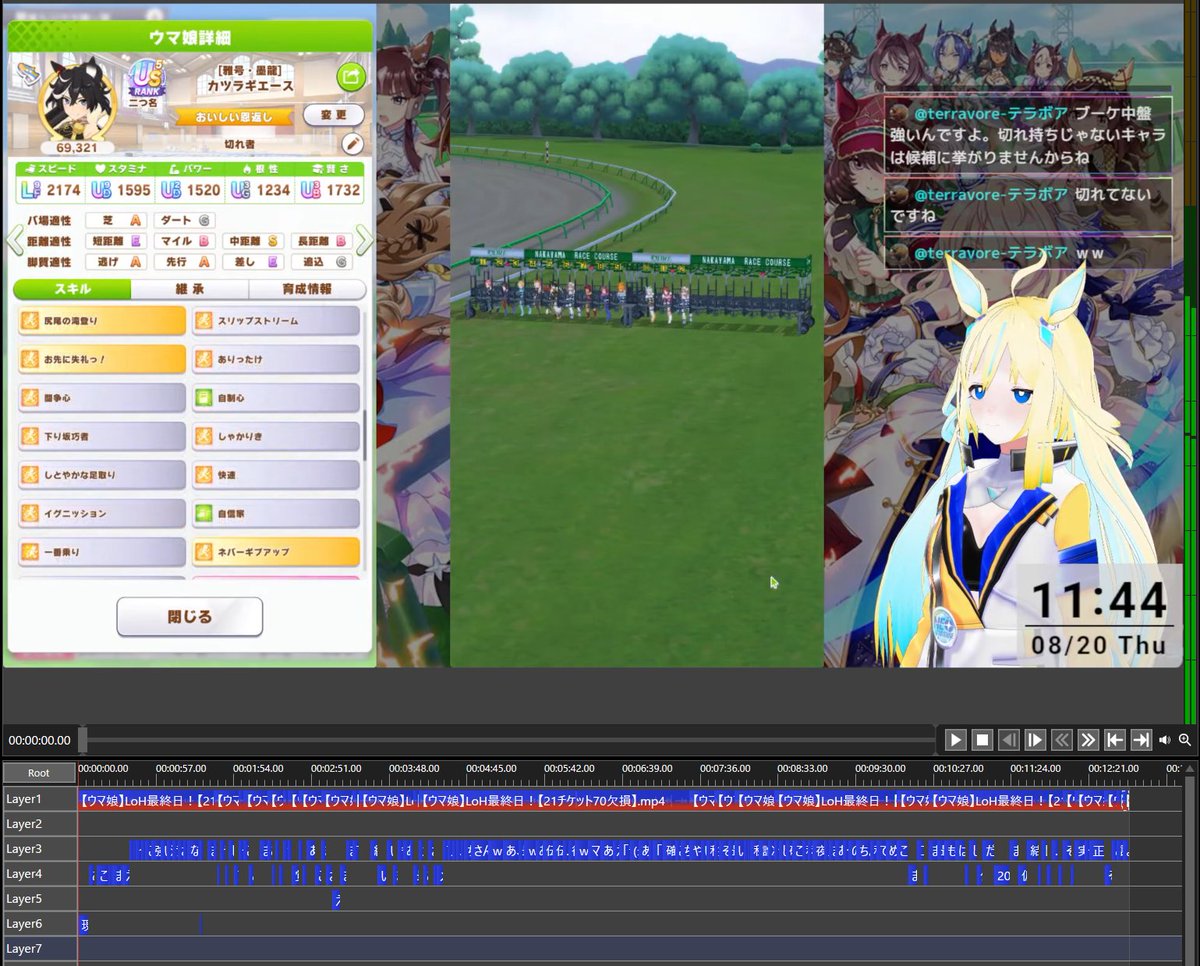
Task: Click the pencil edit icon
Action: (x=352, y=143)
